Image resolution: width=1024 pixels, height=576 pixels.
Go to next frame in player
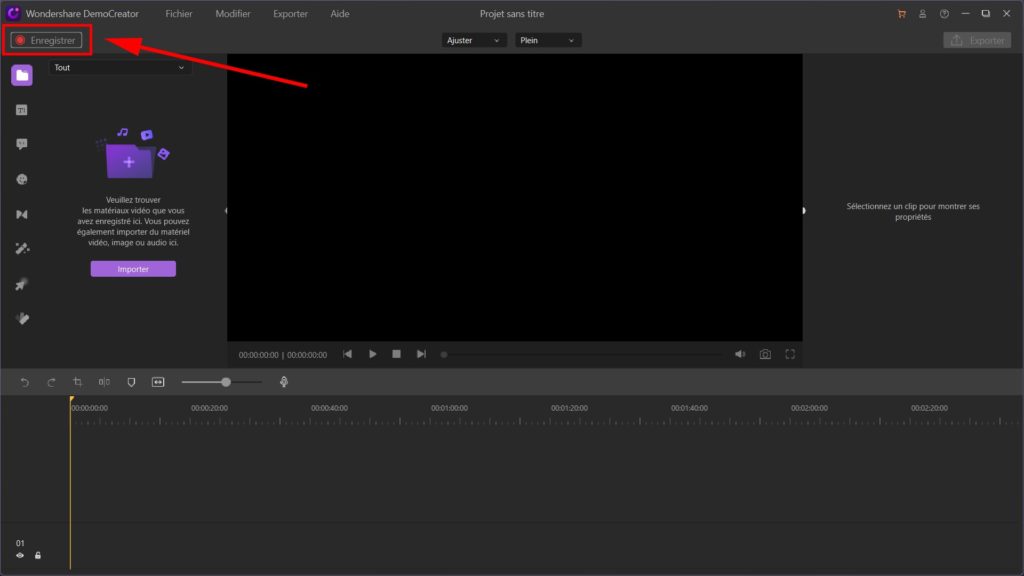coord(421,354)
